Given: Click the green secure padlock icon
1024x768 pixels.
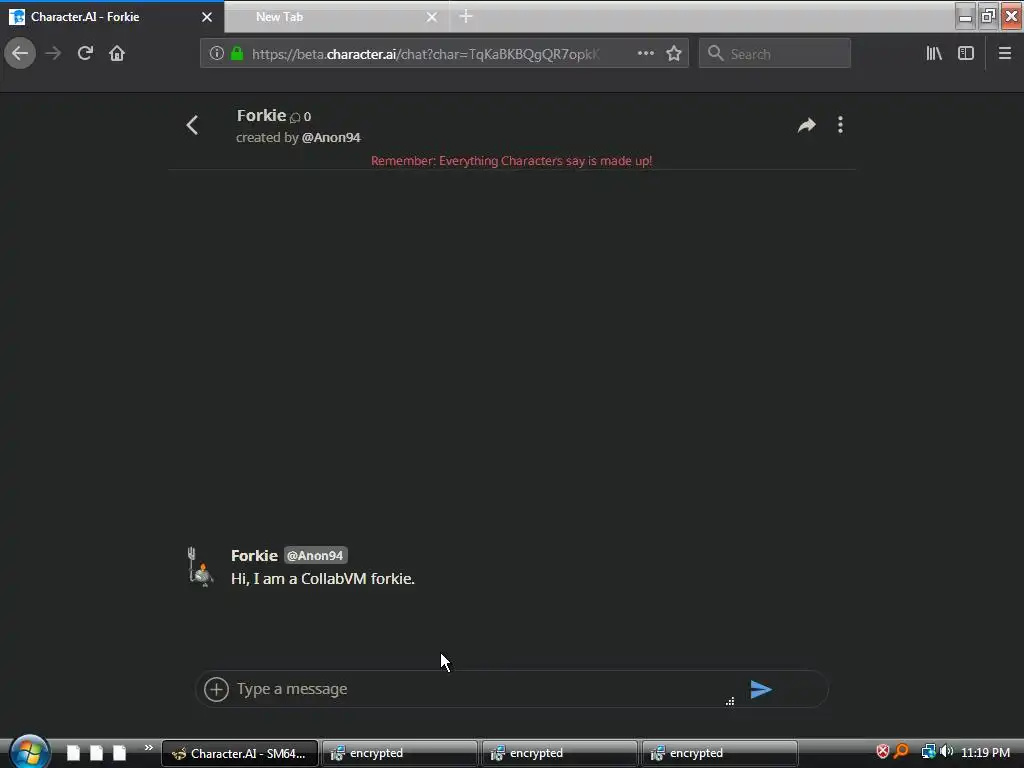Looking at the screenshot, I should point(237,54).
